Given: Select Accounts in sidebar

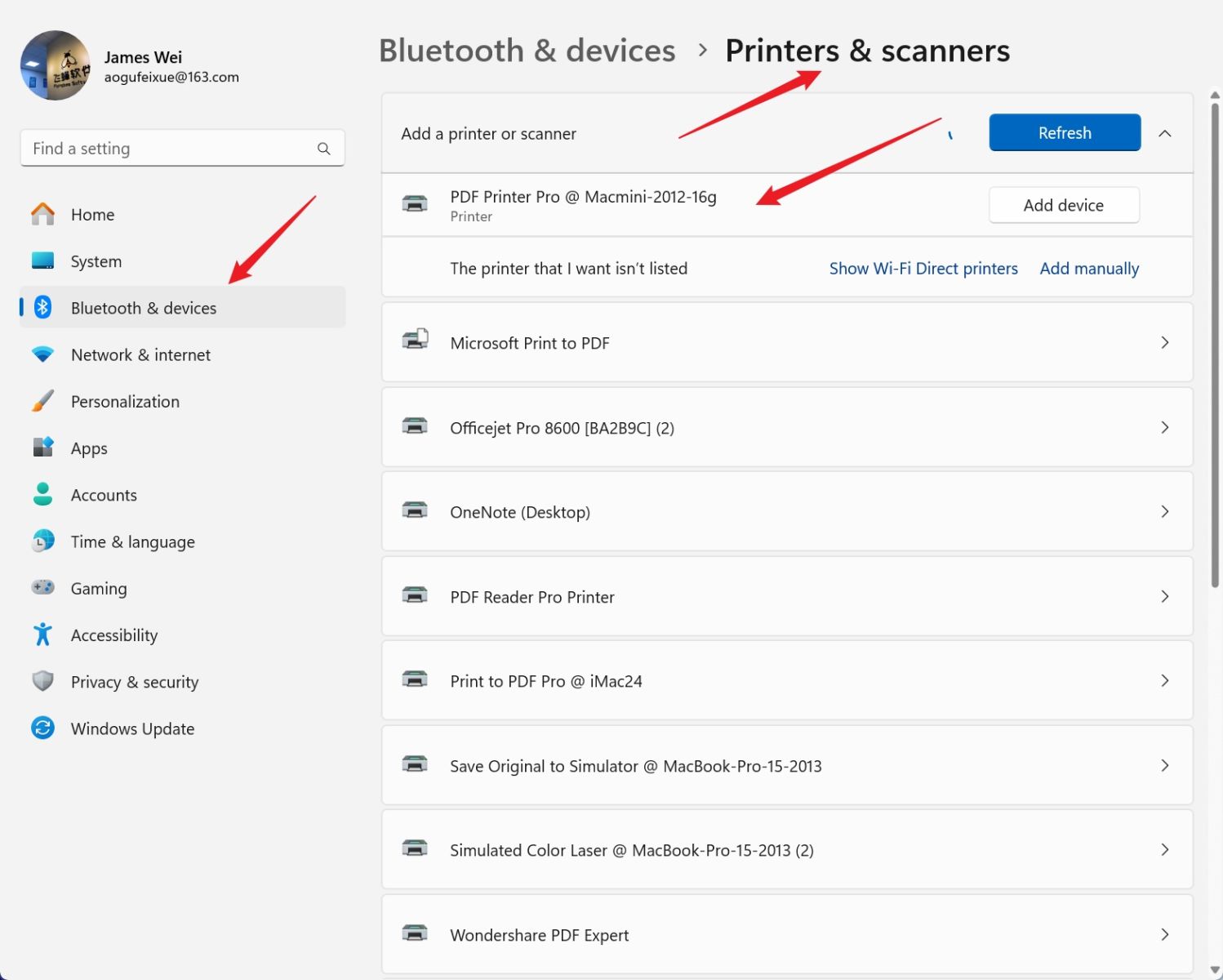Looking at the screenshot, I should pos(183,494).
